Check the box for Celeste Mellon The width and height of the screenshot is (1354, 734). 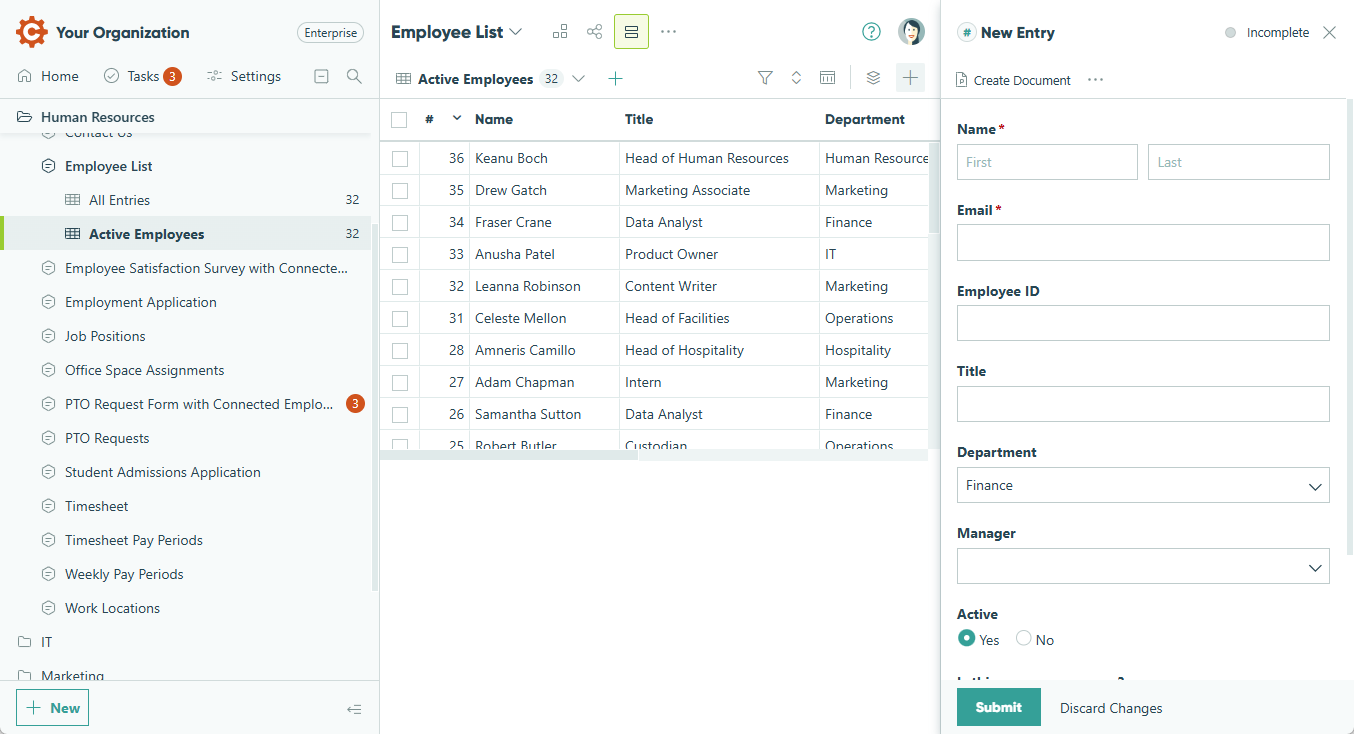(400, 318)
